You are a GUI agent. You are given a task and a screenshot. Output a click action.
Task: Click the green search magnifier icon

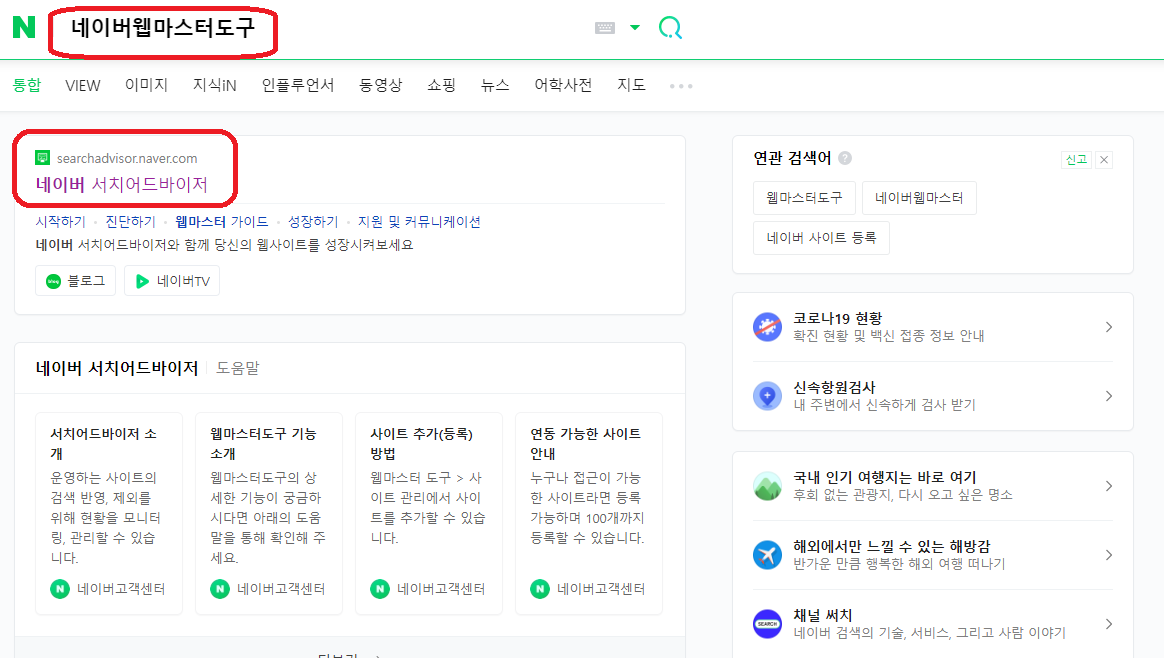[670, 28]
